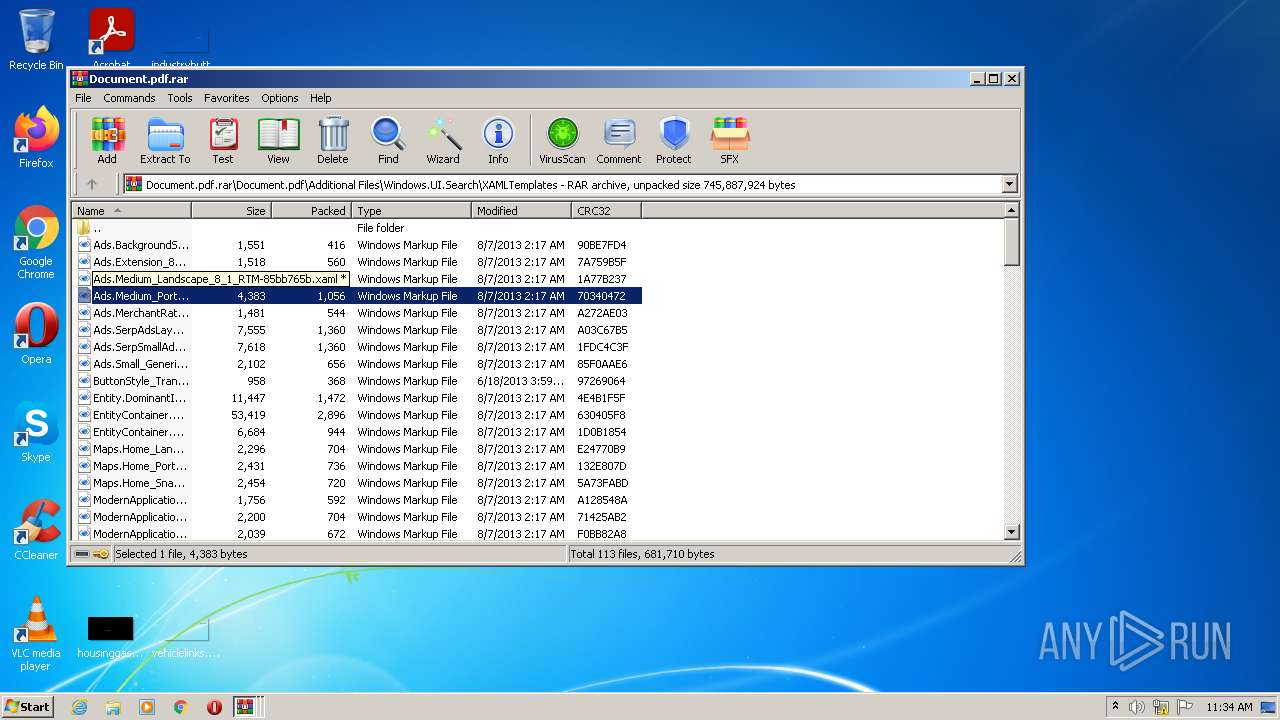Select Maps.Home_Lan... file row
The image size is (1280, 720).
click(x=357, y=449)
